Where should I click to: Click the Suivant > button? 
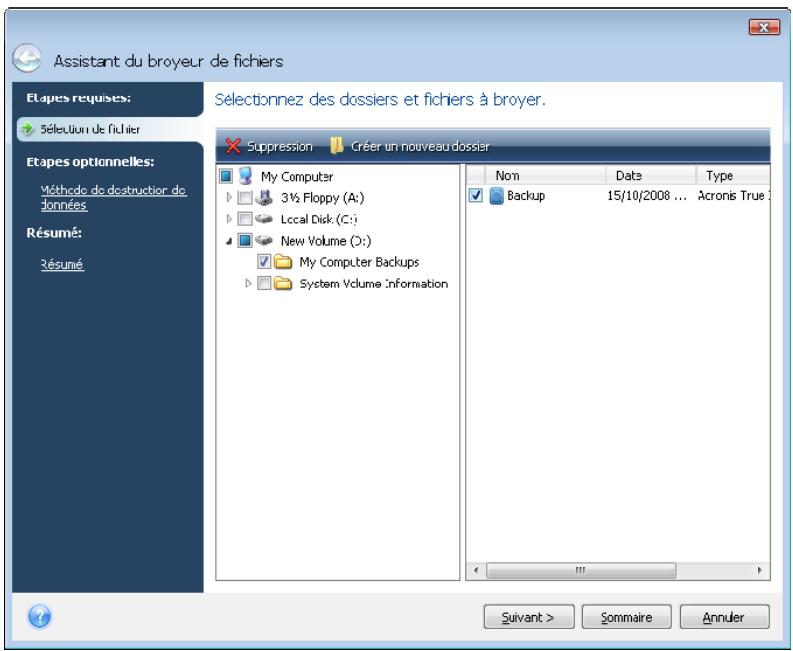click(528, 617)
